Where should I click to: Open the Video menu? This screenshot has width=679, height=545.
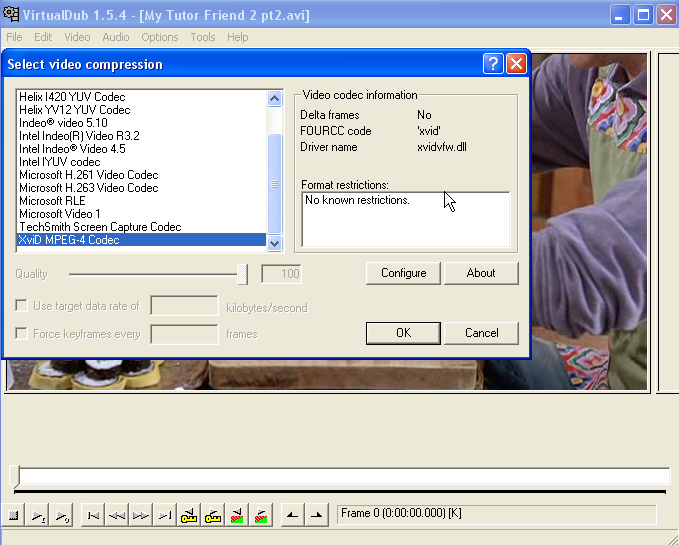click(77, 37)
